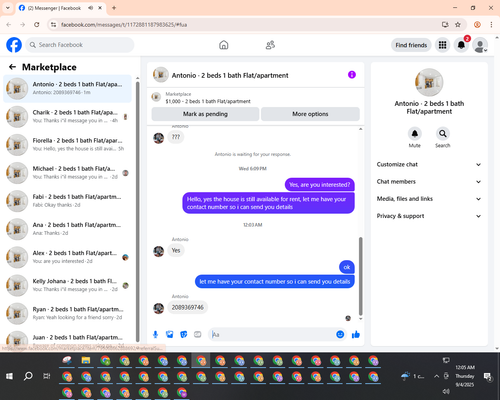Screen dimensions: 500x400
Task: Select the Messenger | Facebook browser tab
Action: click(61, 8)
